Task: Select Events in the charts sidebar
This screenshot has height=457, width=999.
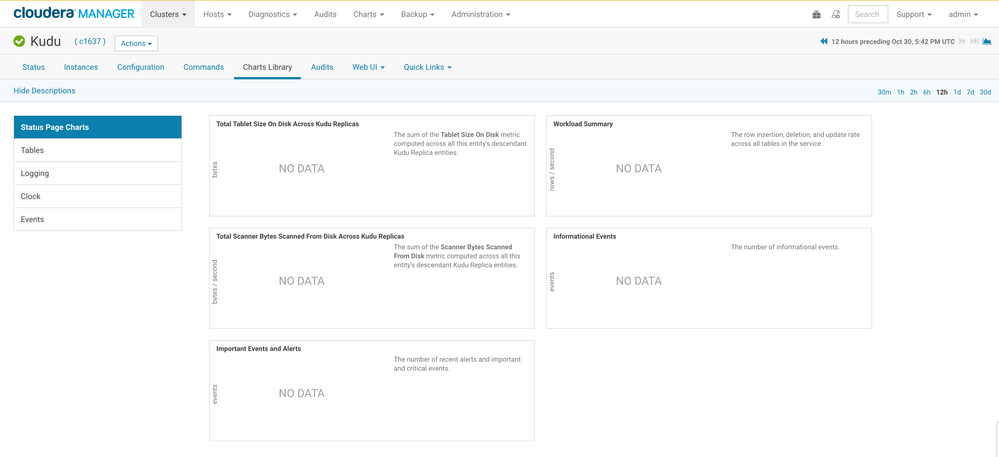Action: (x=97, y=219)
